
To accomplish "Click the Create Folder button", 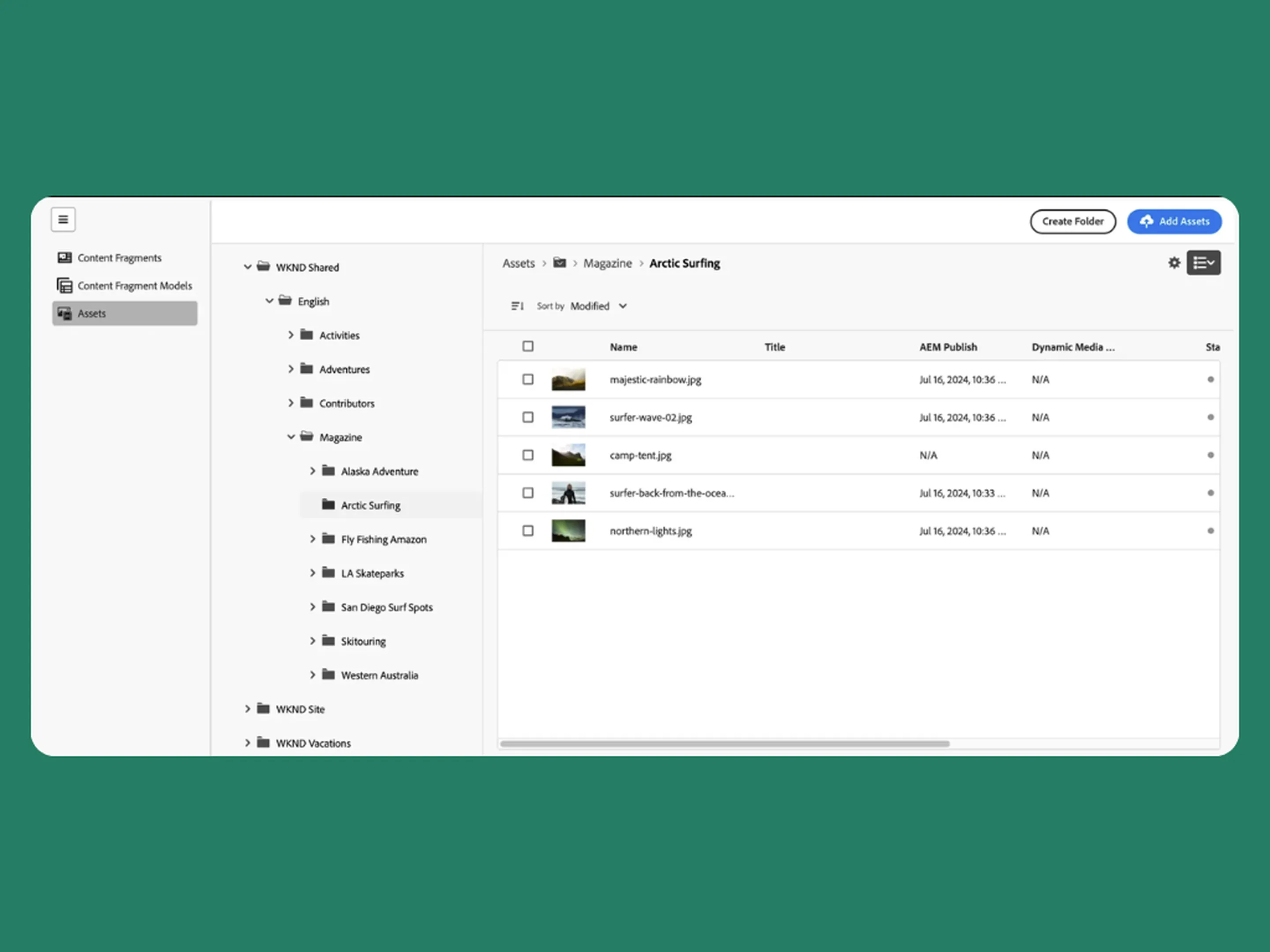I will coord(1072,222).
